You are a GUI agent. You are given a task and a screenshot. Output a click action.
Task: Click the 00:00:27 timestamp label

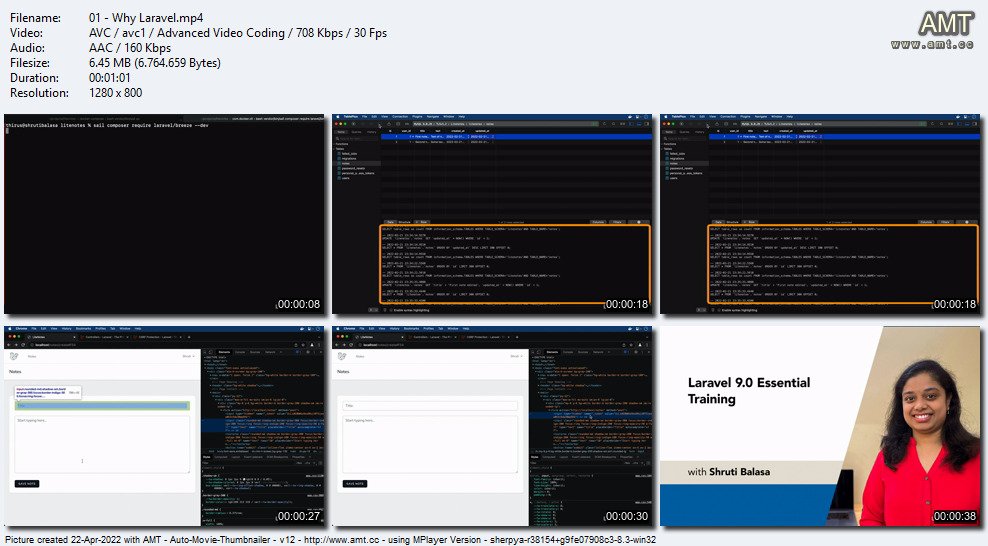pyautogui.click(x=299, y=516)
